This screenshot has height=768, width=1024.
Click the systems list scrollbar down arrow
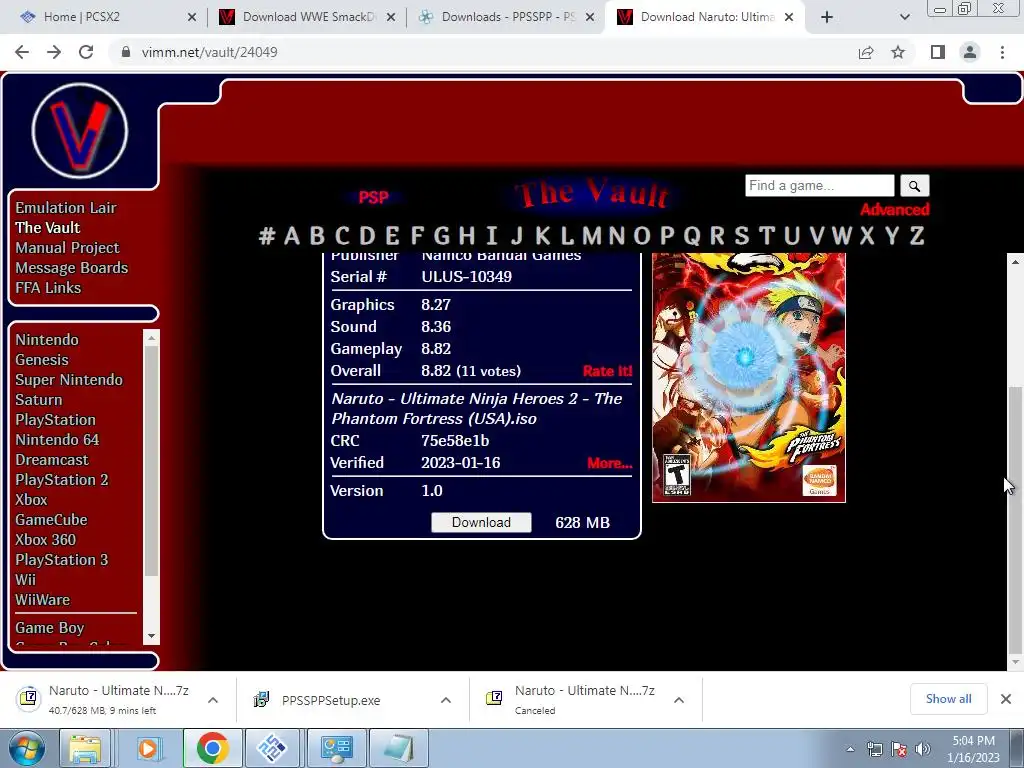point(152,636)
